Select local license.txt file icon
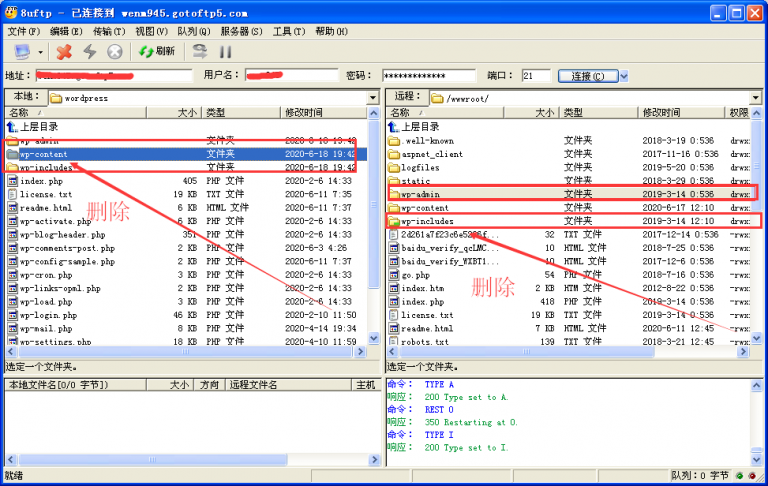Screen dimensions: 768x486 (x=13, y=194)
